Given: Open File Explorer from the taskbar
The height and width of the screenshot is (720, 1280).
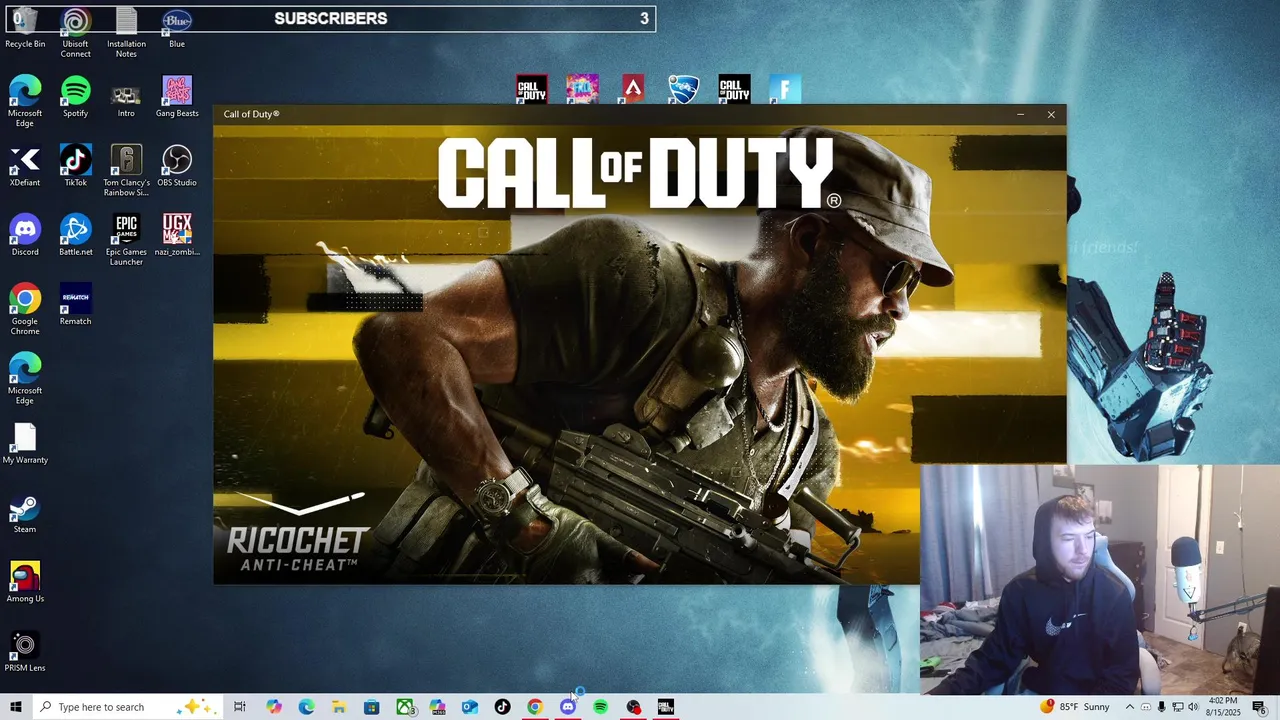Looking at the screenshot, I should (339, 707).
